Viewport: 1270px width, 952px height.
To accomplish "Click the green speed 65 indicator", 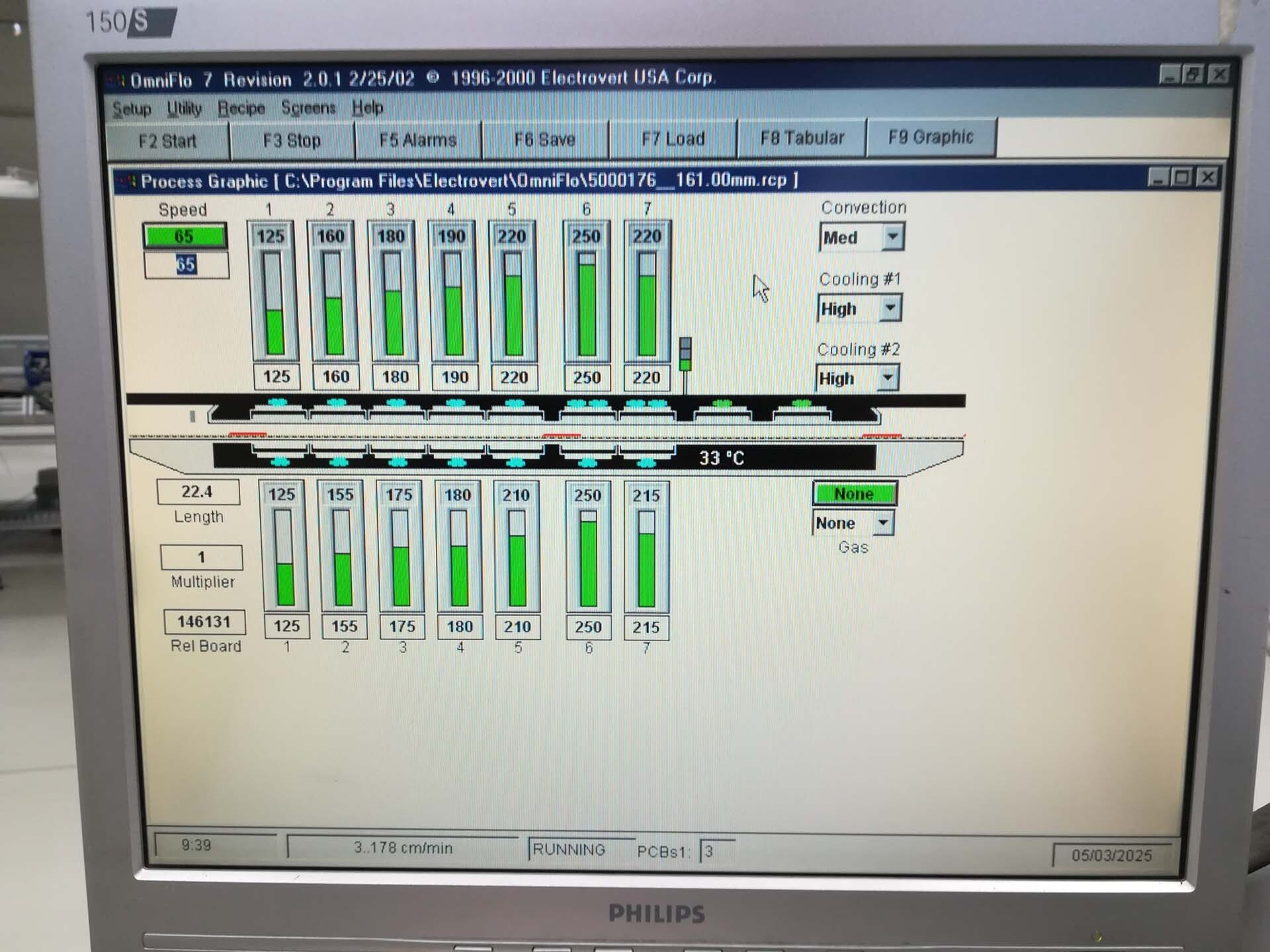I will 185,237.
